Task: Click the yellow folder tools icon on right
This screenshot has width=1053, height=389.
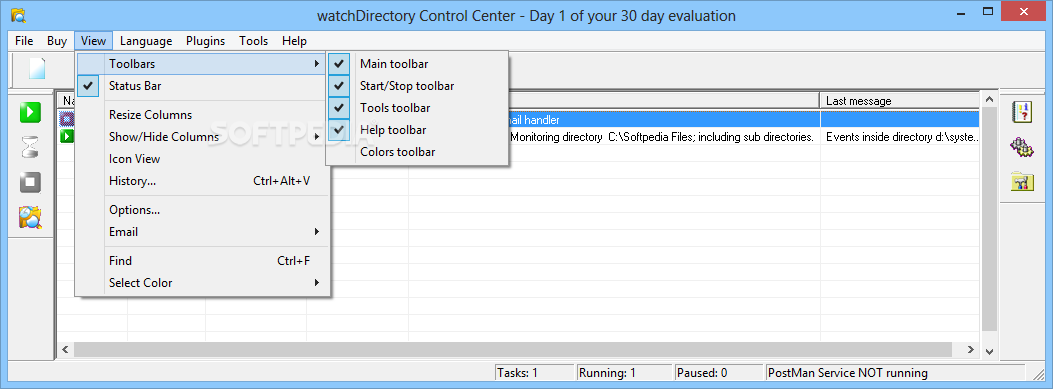Action: point(1021,181)
